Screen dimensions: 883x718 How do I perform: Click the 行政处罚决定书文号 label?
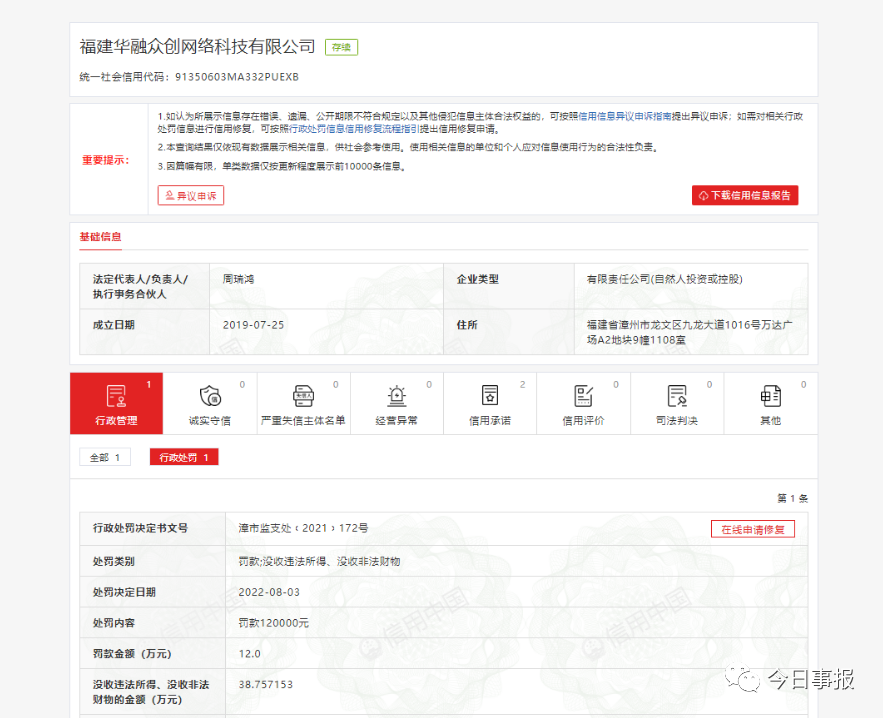[x=140, y=528]
